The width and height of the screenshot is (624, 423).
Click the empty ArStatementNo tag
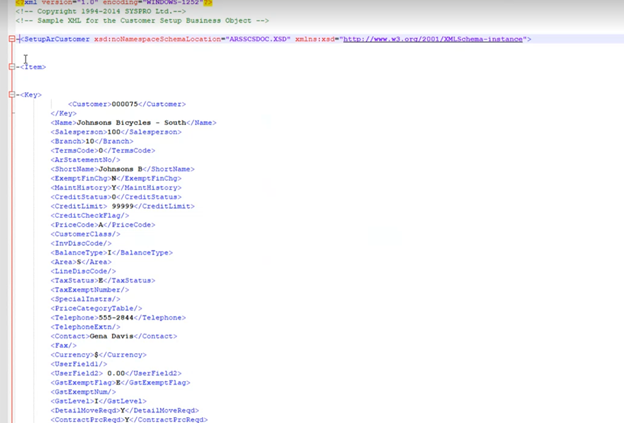click(85, 160)
